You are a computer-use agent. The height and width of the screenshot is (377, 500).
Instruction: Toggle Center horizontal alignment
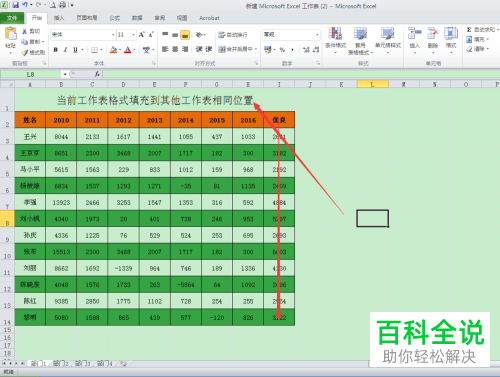(175, 49)
